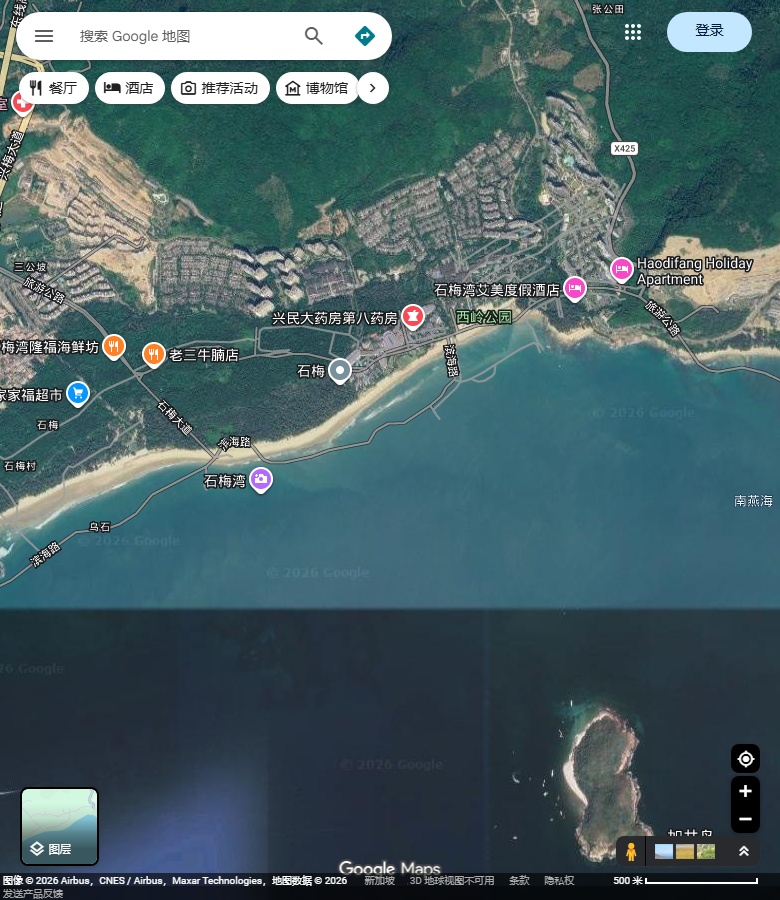Image resolution: width=780 pixels, height=900 pixels.
Task: Click the 梅湾隆福海鲜坊 restaurant pin
Action: [114, 347]
